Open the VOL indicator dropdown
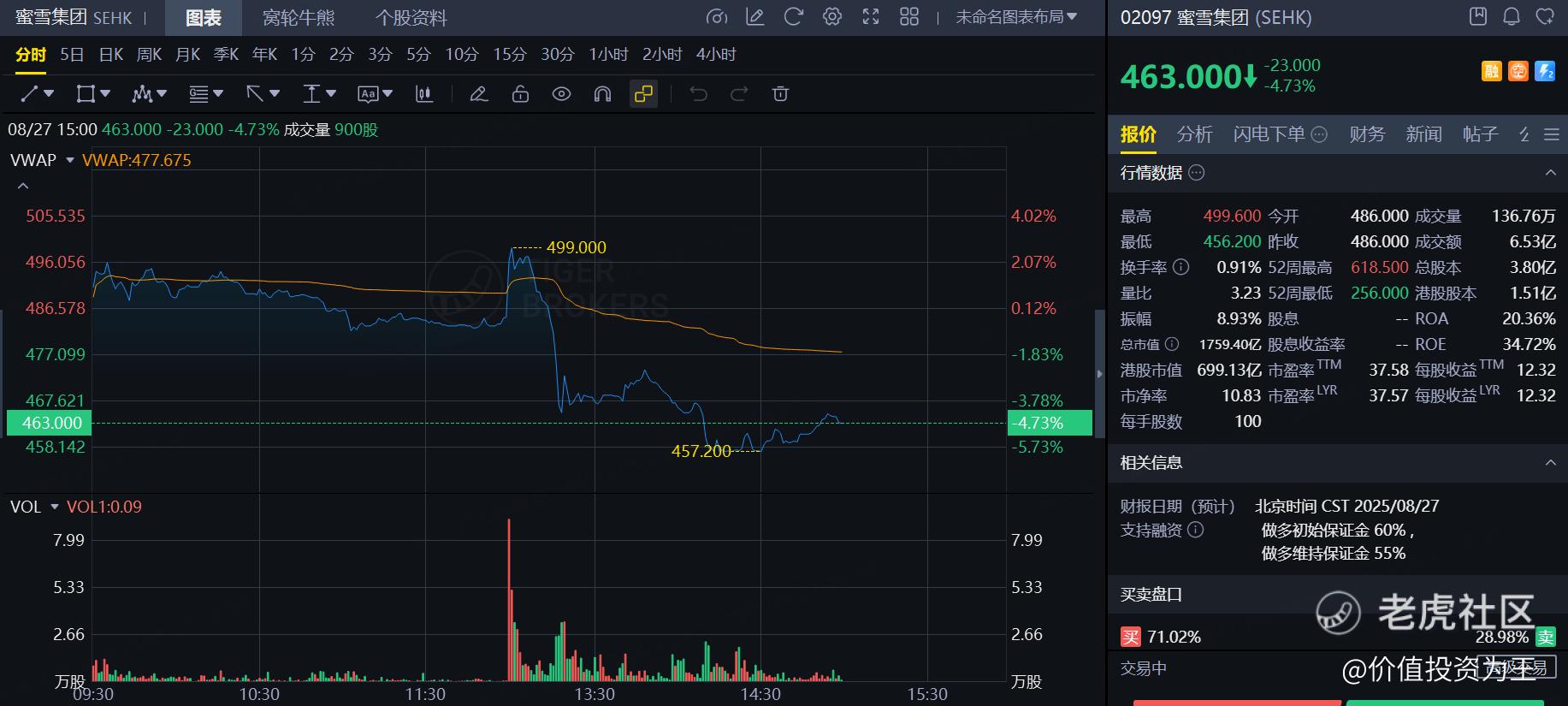1568x706 pixels. click(55, 507)
